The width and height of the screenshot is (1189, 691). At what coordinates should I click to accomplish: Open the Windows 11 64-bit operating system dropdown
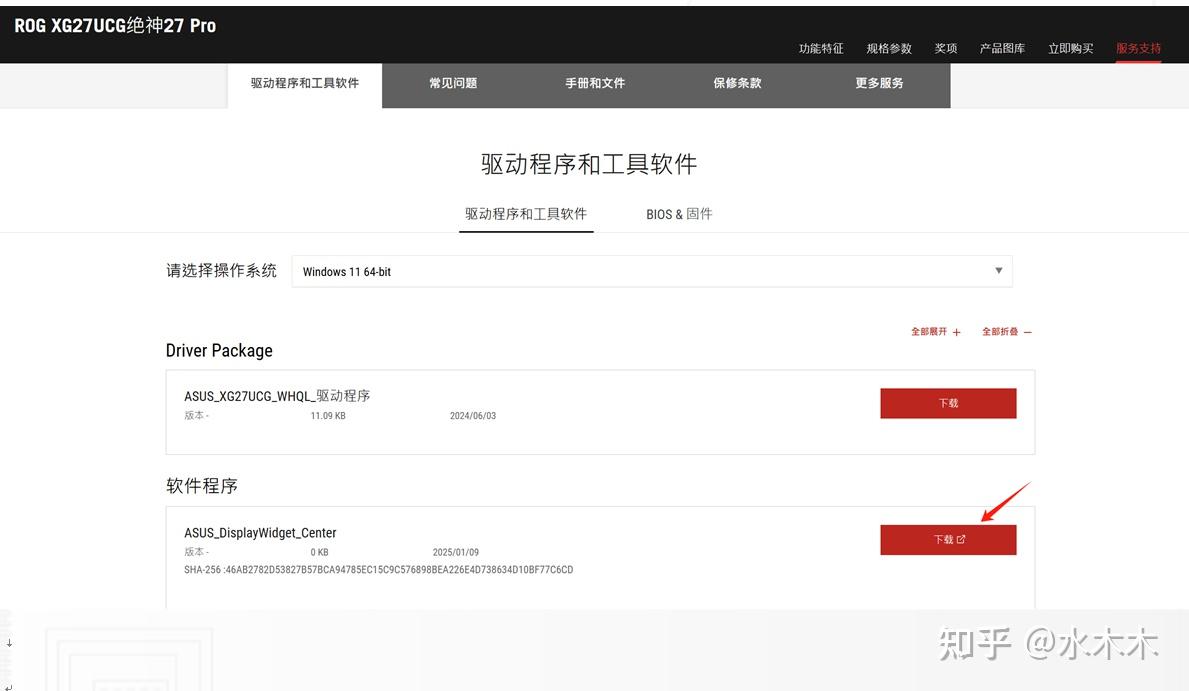pyautogui.click(x=650, y=270)
